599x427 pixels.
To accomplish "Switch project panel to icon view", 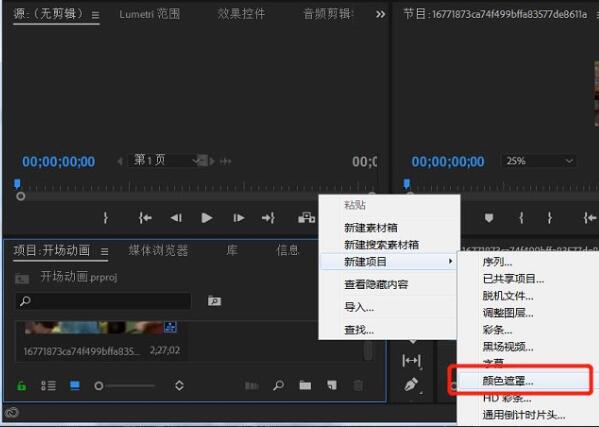I will (75, 386).
